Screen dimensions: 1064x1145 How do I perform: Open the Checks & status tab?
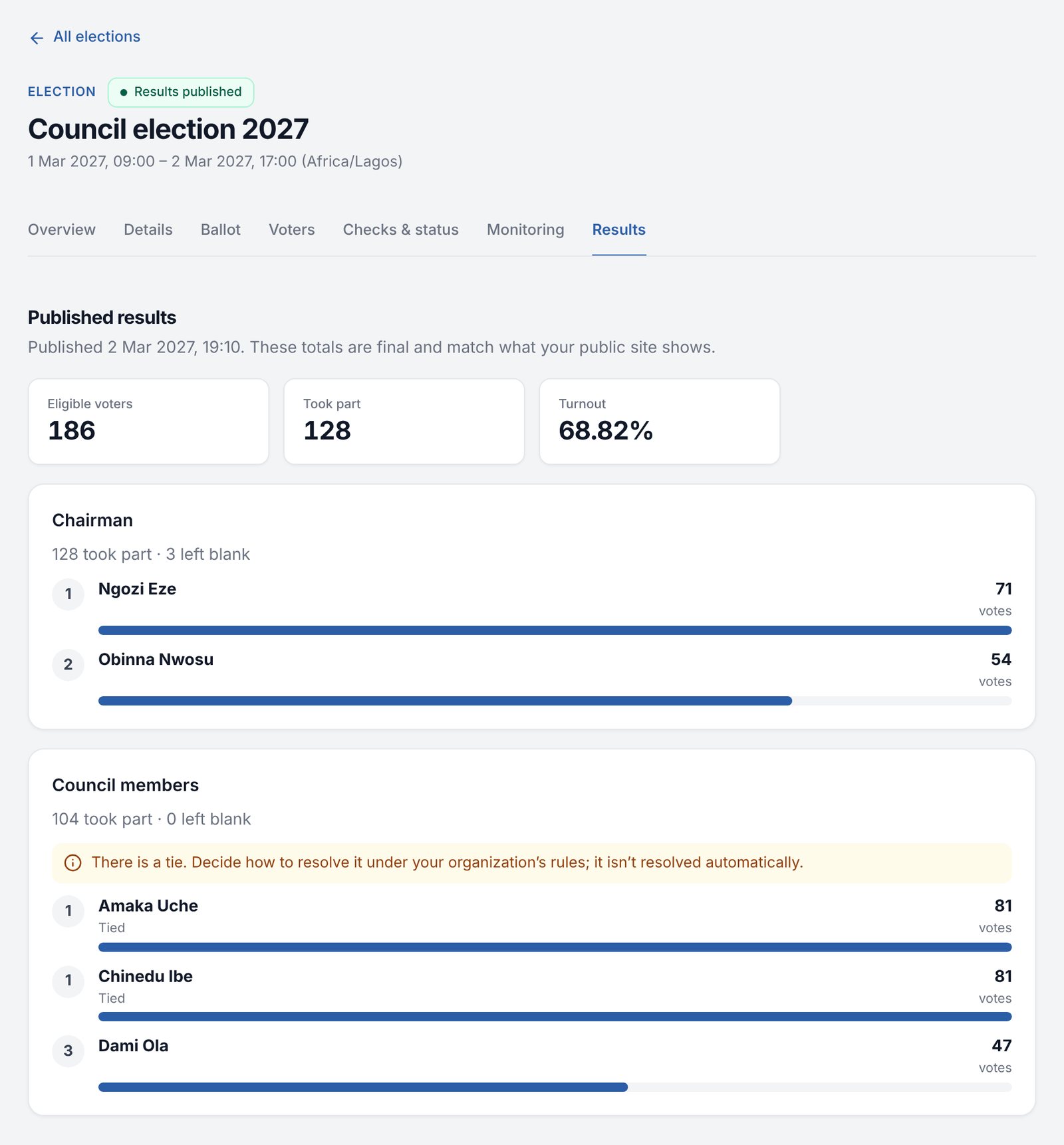(401, 230)
